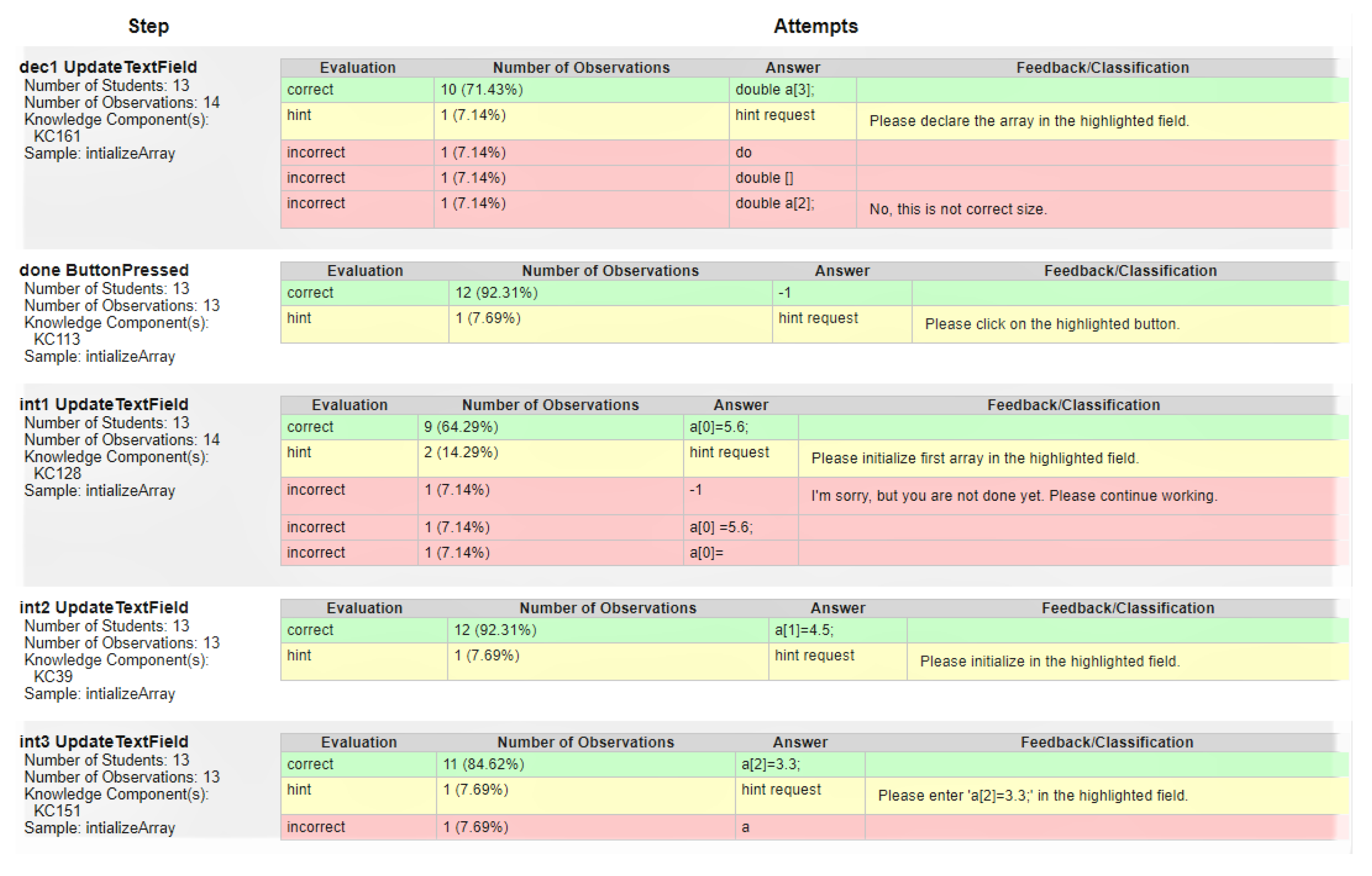
Task: Select correct row with answer 'double a[3];'
Action: (x=775, y=90)
